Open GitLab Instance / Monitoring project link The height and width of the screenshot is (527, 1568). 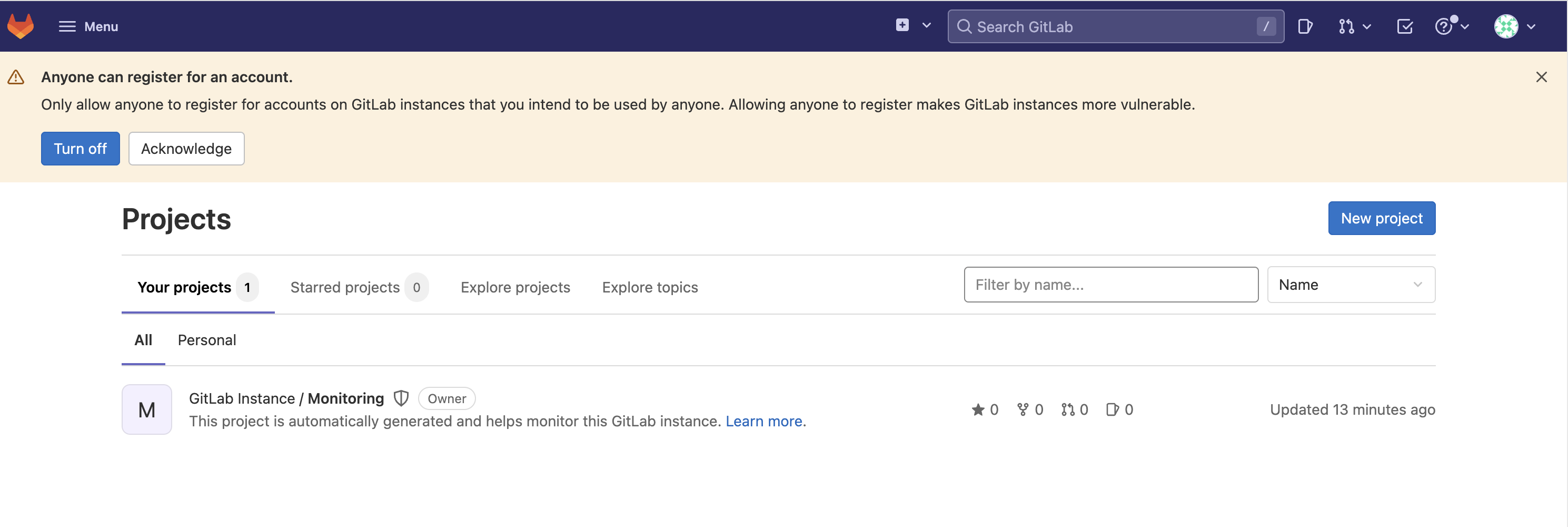pos(287,398)
